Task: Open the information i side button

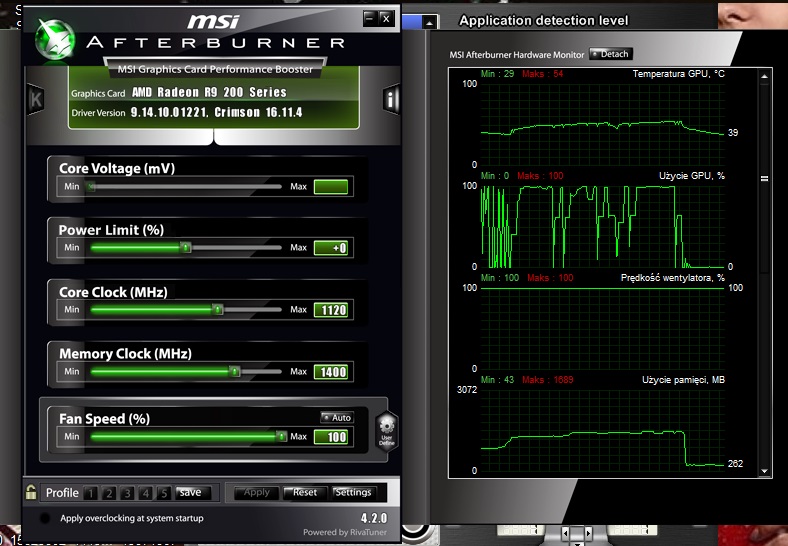Action: click(390, 99)
